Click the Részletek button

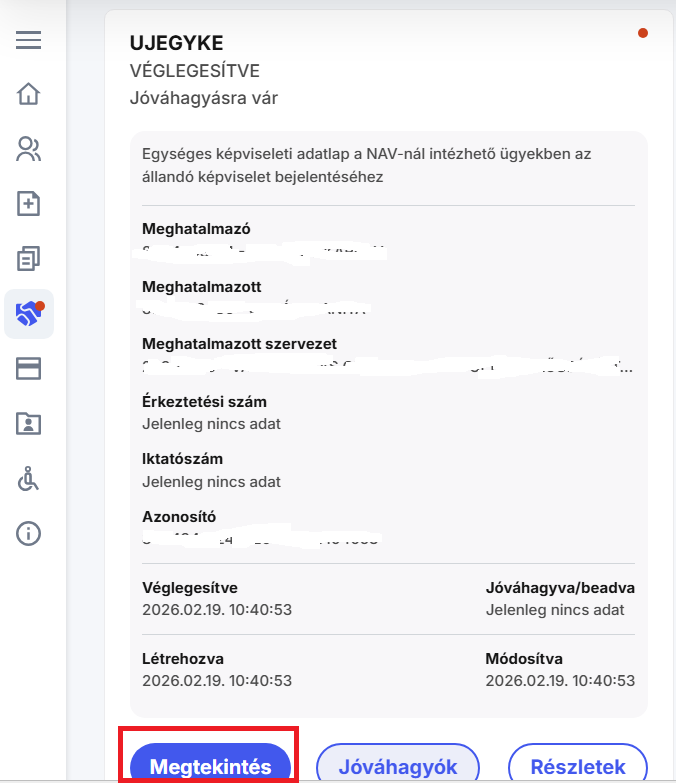tap(577, 767)
